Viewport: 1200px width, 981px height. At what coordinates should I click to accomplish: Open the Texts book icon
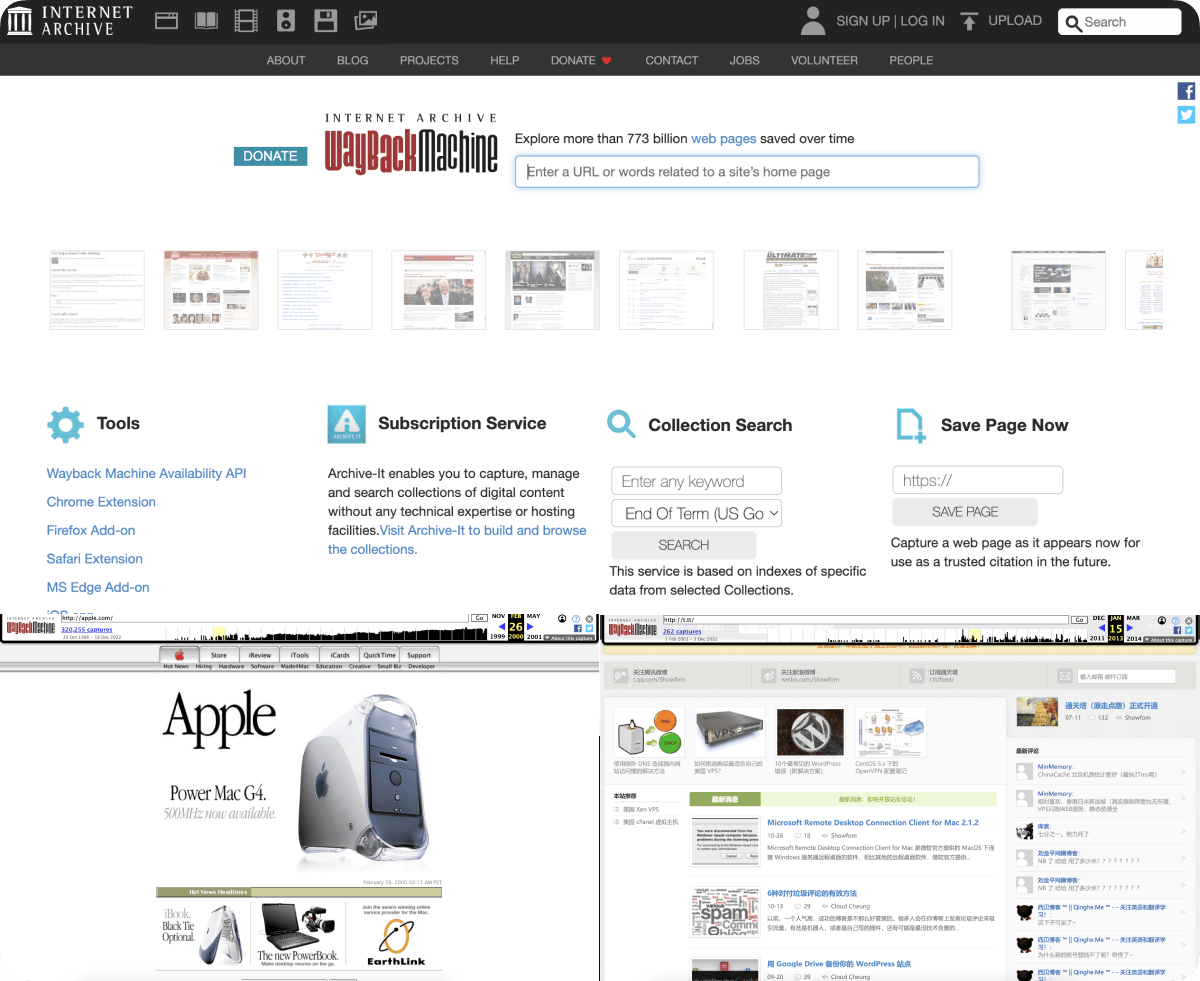coord(206,20)
